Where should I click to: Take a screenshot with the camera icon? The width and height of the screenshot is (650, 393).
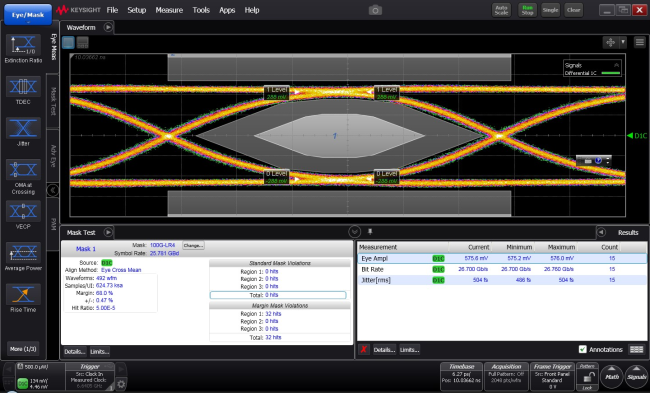click(x=375, y=10)
